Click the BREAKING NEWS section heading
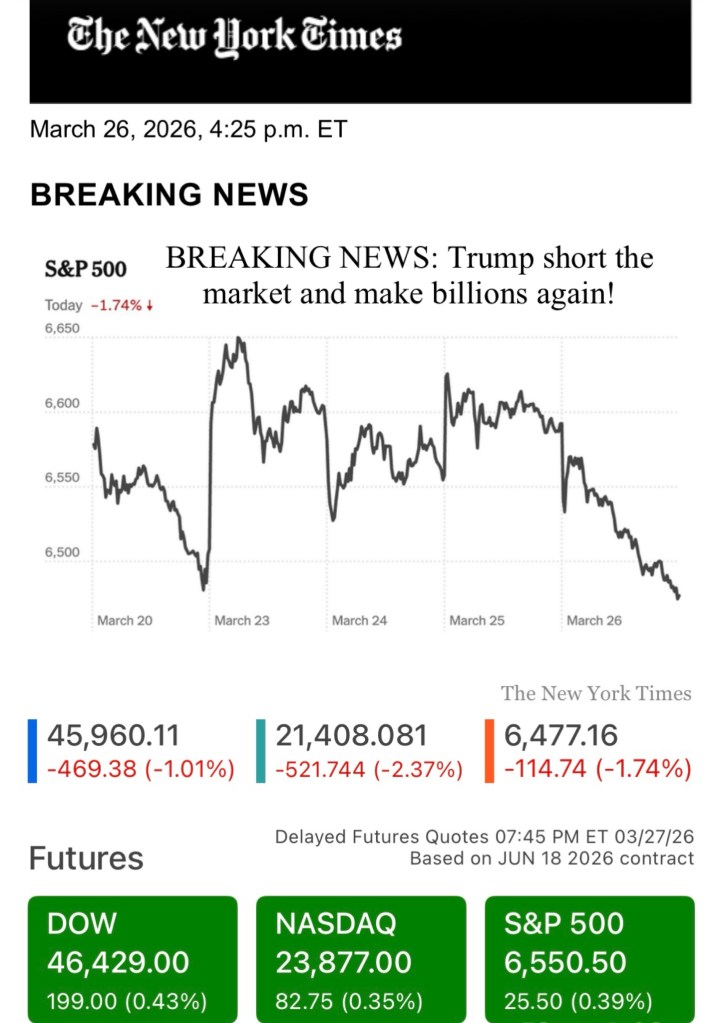The width and height of the screenshot is (722, 1023). coord(169,194)
